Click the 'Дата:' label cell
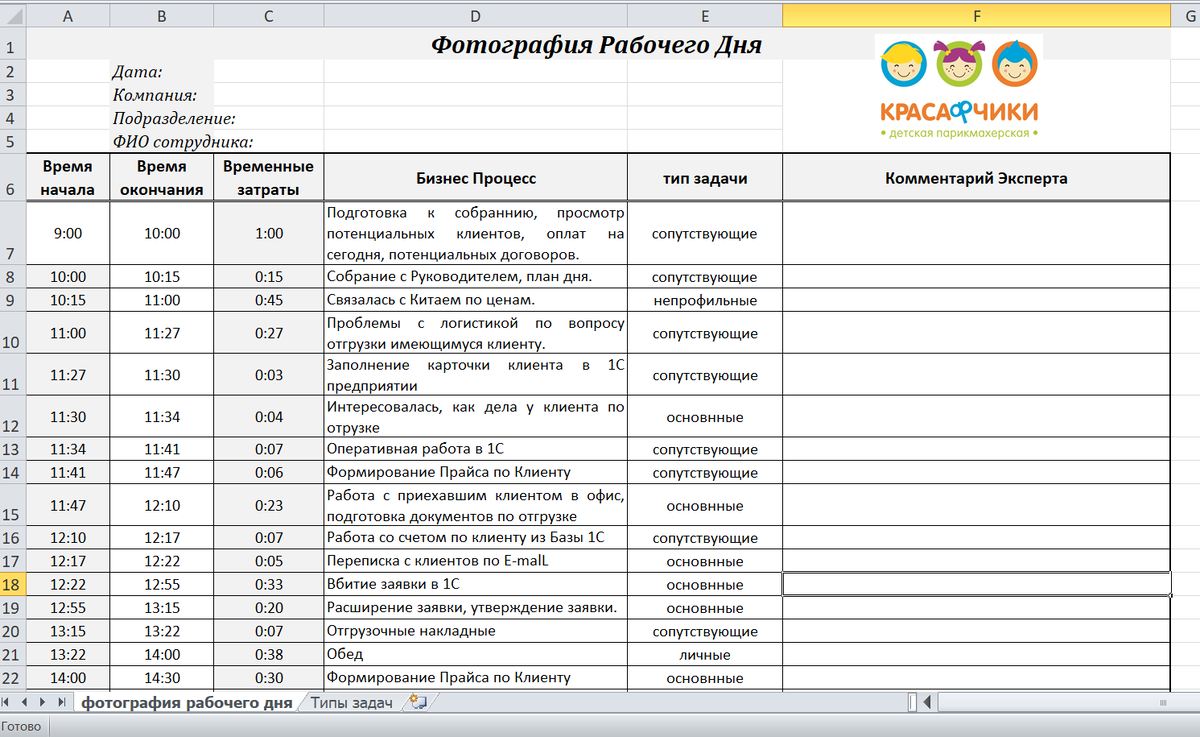Image resolution: width=1200 pixels, height=737 pixels. click(x=162, y=71)
